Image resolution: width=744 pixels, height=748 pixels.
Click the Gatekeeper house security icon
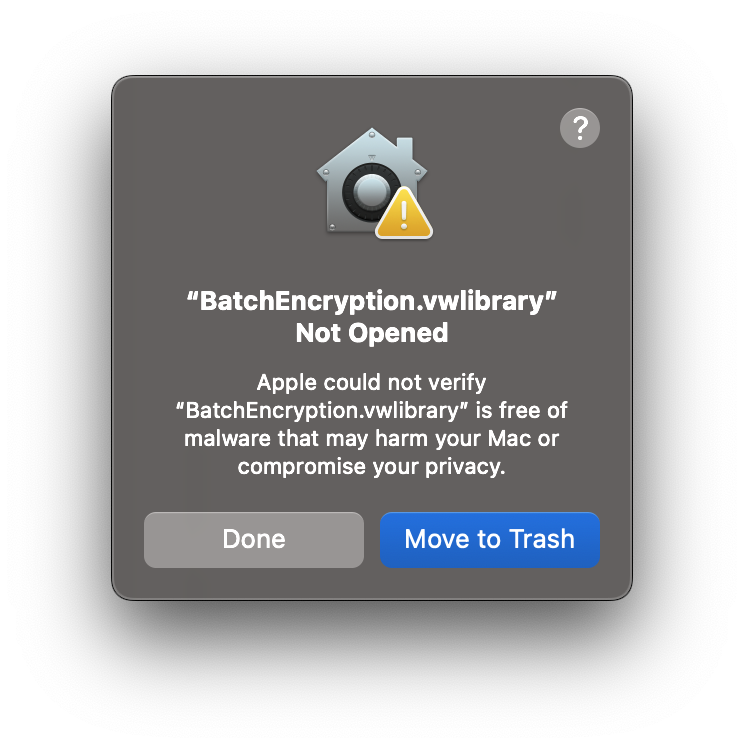click(374, 183)
